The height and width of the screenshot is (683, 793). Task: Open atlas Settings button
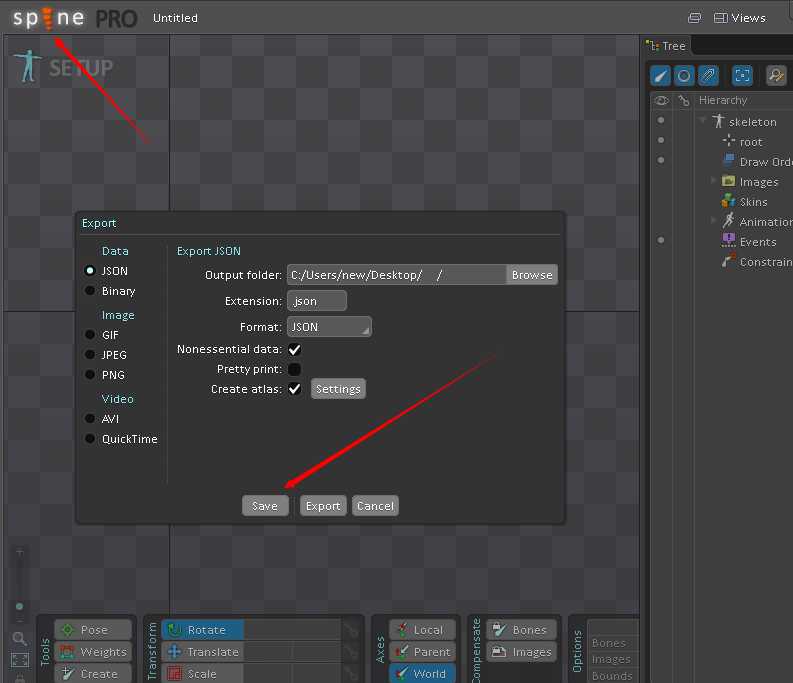pos(338,389)
